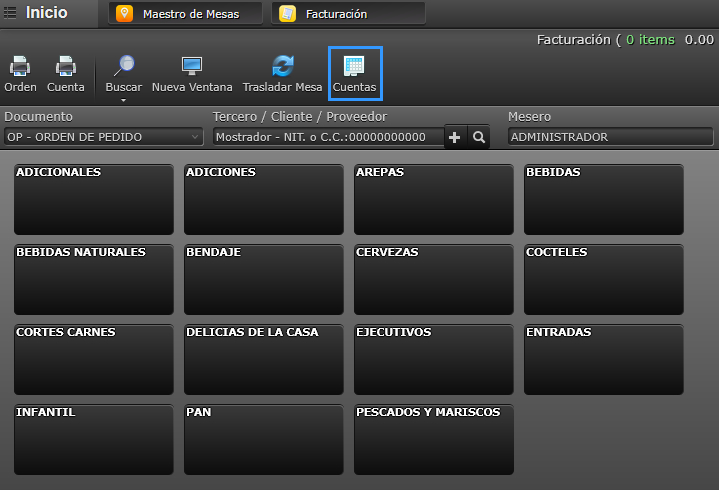Choose the INFANTIL category

pos(94,440)
